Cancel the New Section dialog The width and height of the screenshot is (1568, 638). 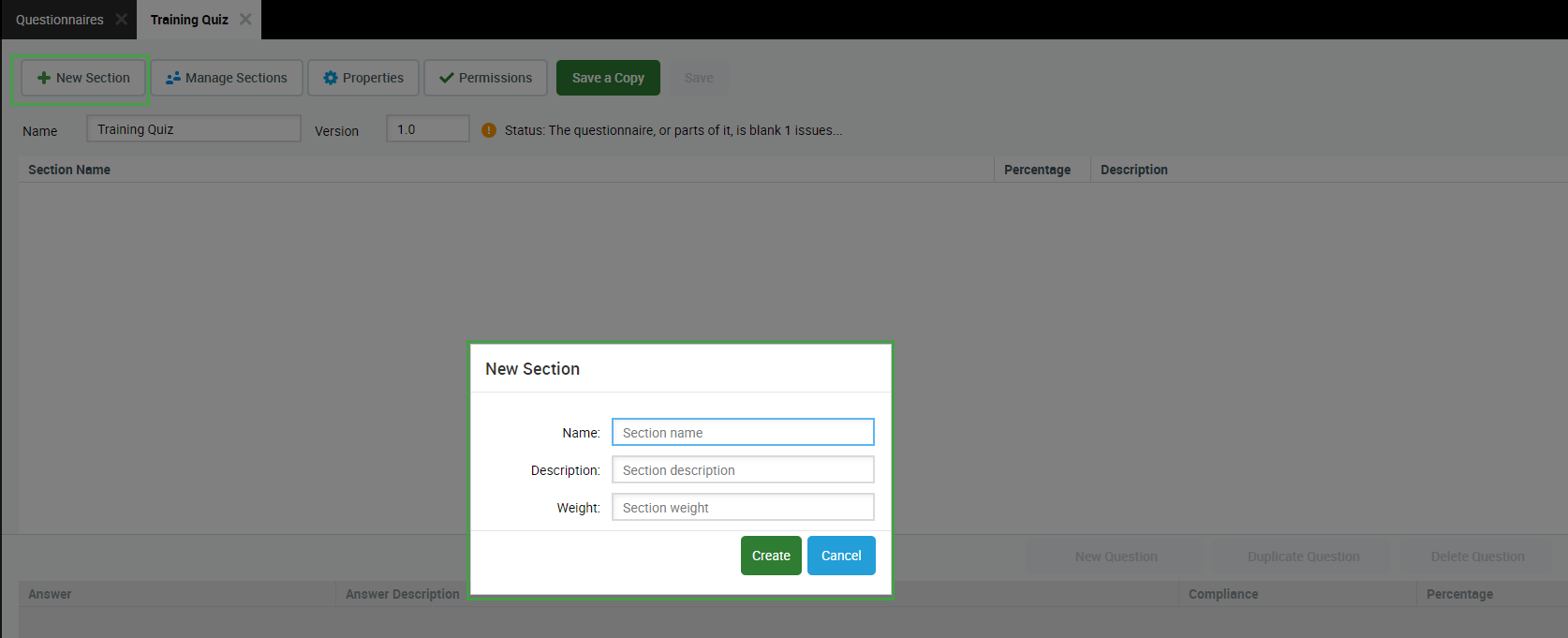click(x=840, y=556)
